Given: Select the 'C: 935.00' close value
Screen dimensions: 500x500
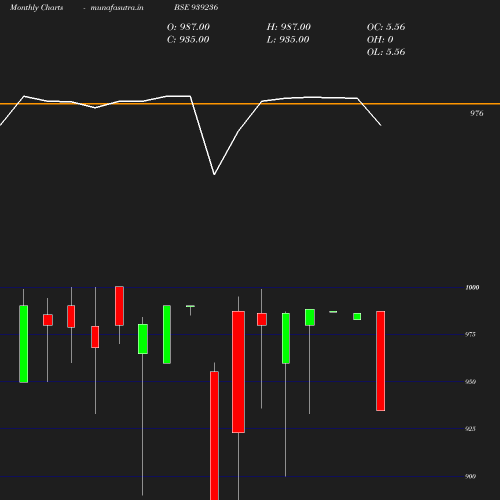Looking at the screenshot, I should pos(188,40).
